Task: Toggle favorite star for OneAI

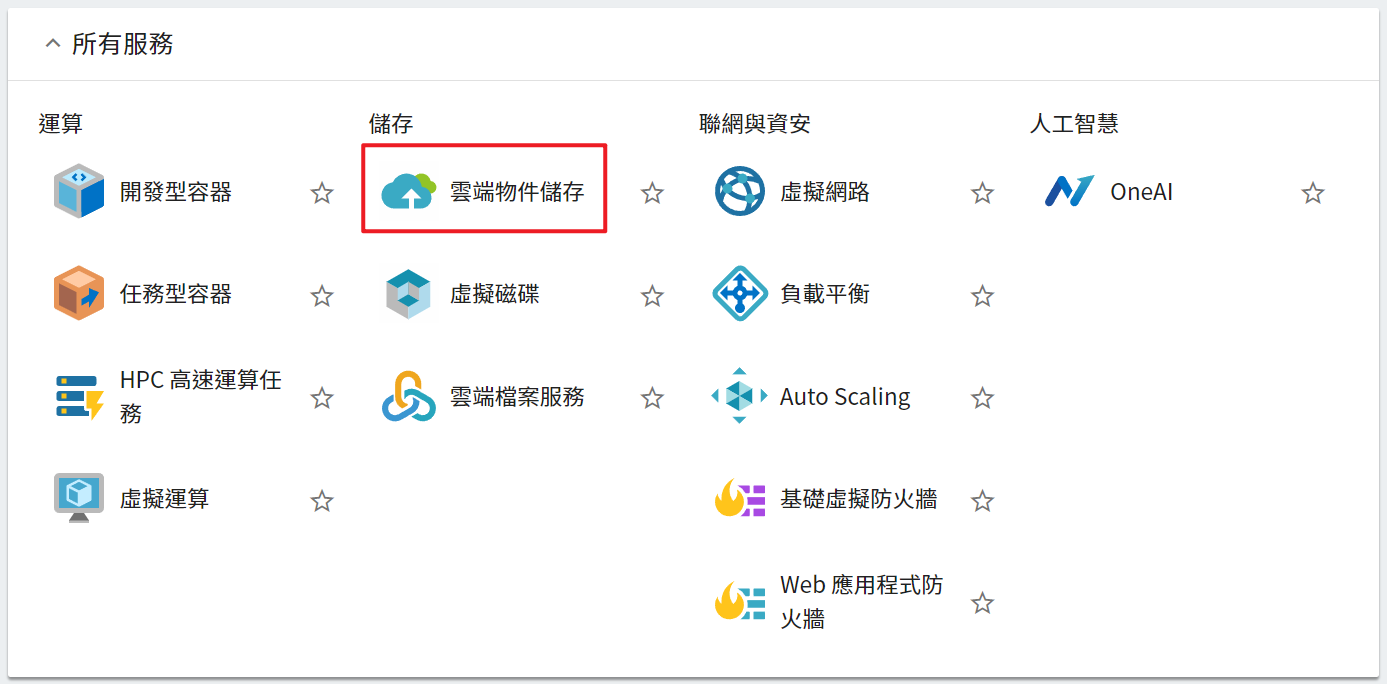Action: [x=1313, y=193]
